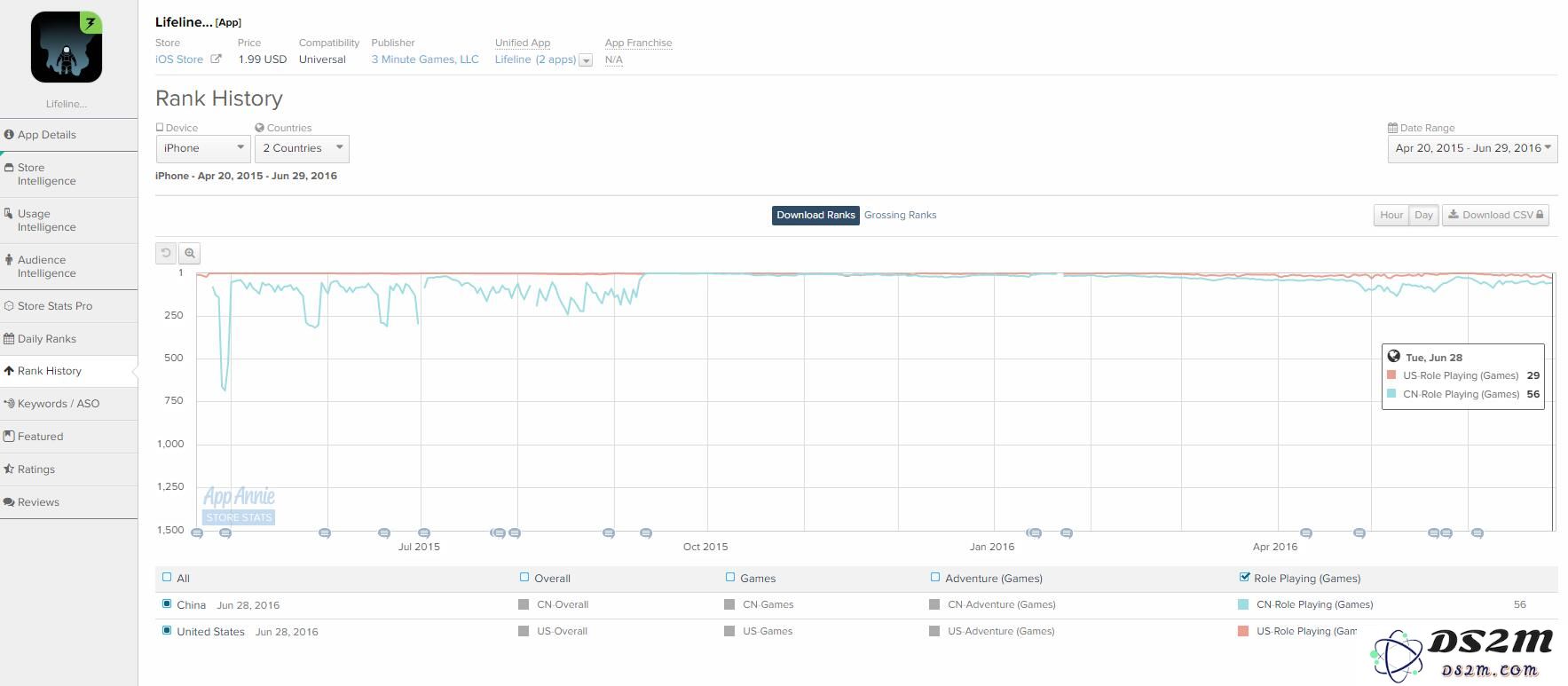Image resolution: width=1568 pixels, height=686 pixels.
Task: Click US-Overall legend label
Action: coord(563,631)
